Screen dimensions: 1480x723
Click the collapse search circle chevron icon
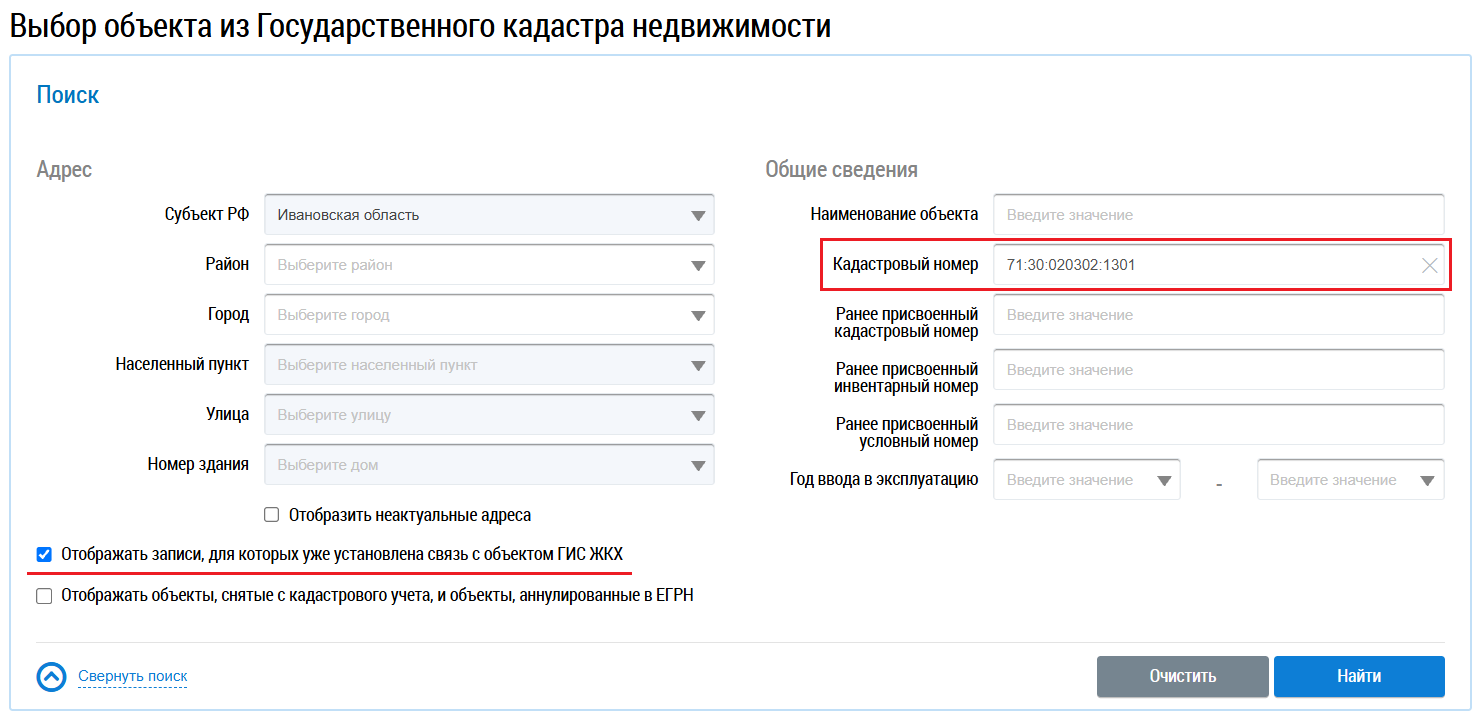tap(51, 677)
